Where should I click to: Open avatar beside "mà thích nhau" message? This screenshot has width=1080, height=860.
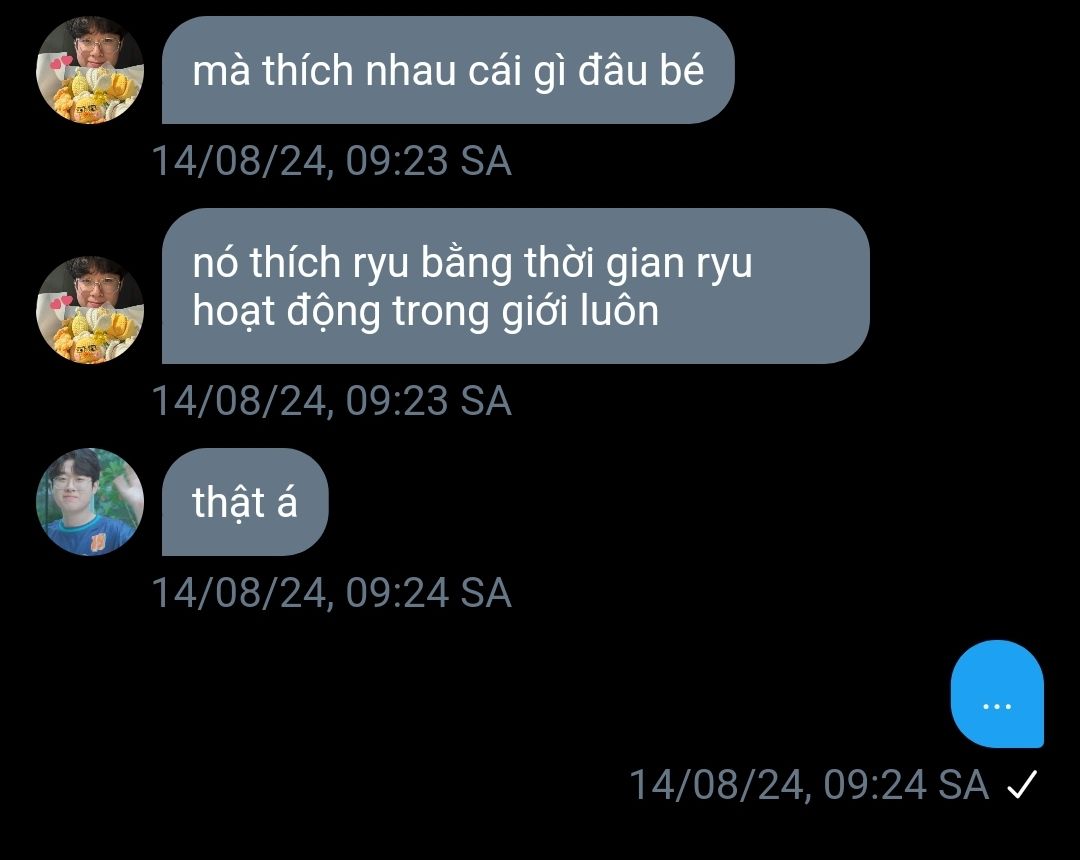[x=90, y=70]
